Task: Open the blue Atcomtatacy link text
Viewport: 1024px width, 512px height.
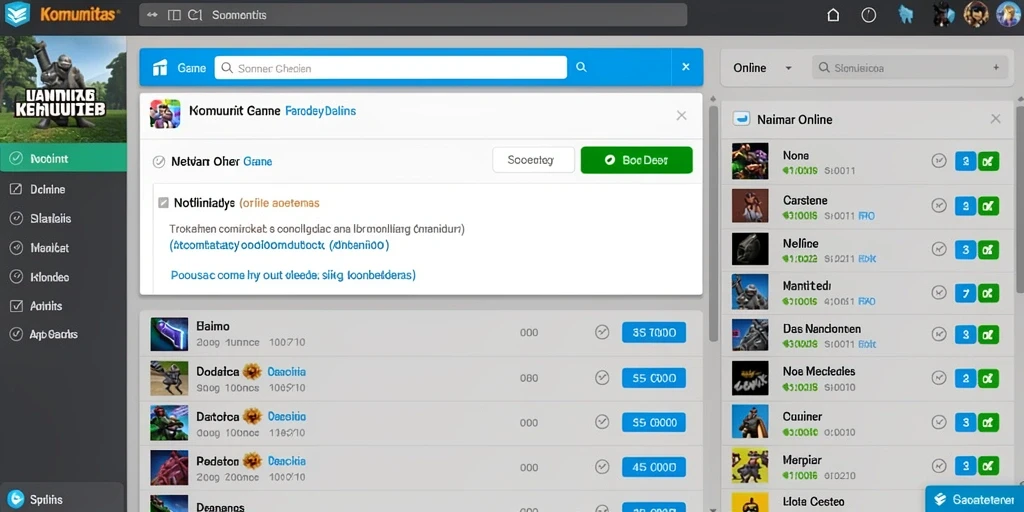Action: 280,246
